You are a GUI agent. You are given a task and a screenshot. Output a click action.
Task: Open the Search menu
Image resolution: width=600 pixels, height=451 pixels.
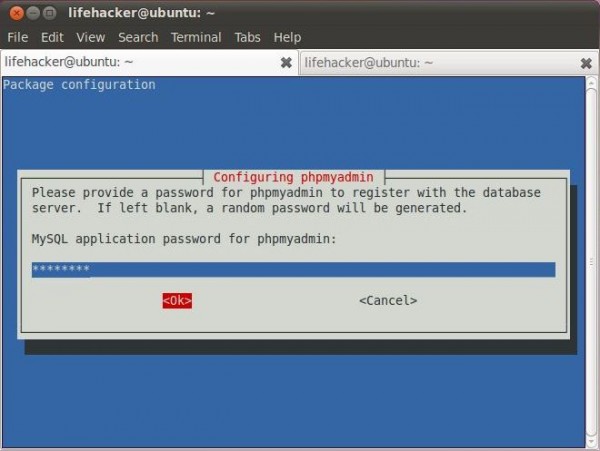point(138,37)
